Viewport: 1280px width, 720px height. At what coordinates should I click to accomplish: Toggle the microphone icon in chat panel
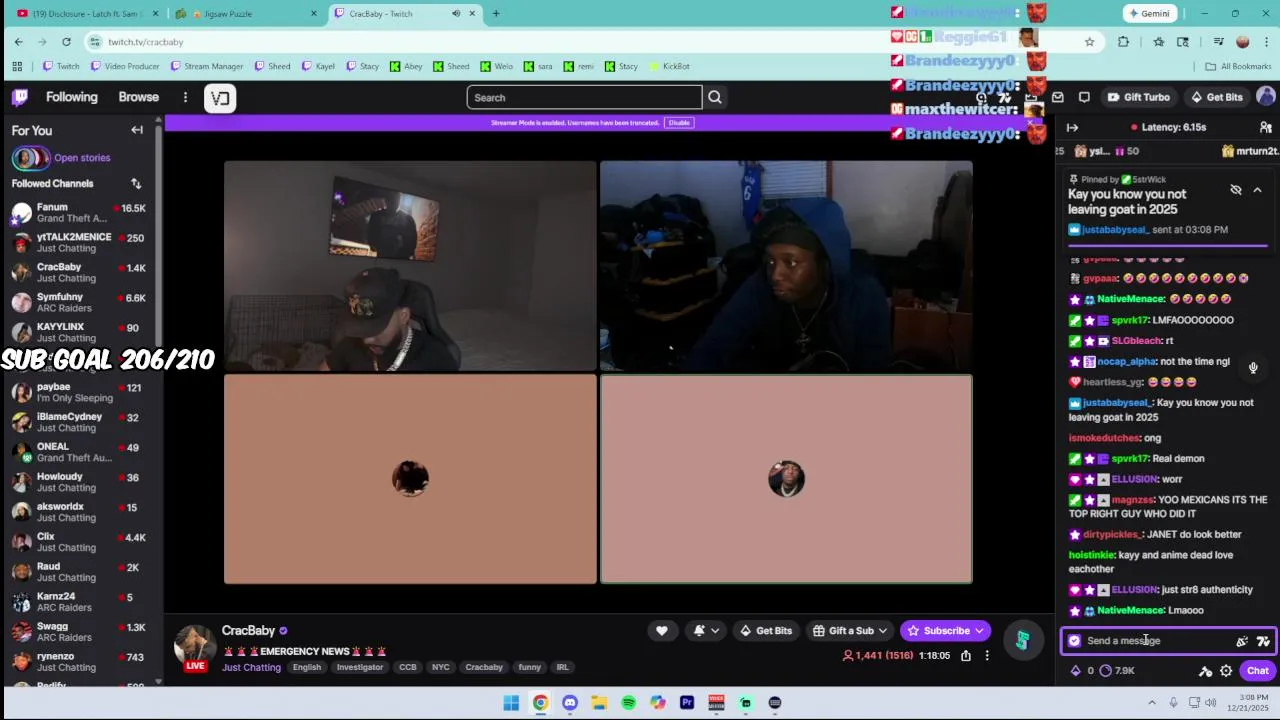pos(1253,367)
